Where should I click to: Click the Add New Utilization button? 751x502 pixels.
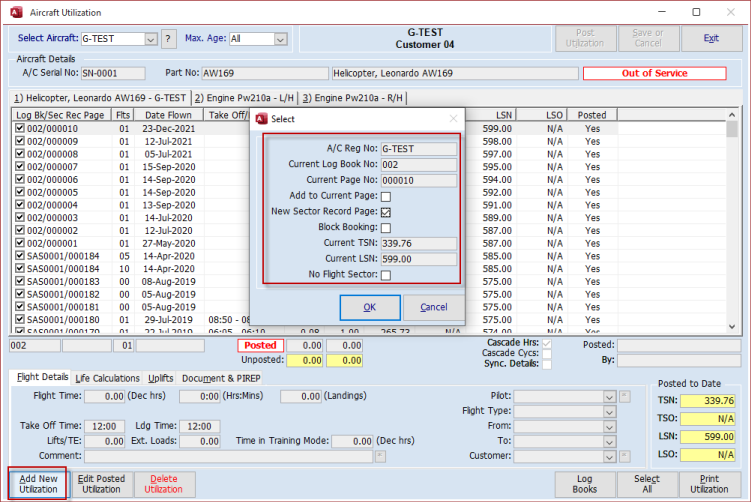(39, 483)
